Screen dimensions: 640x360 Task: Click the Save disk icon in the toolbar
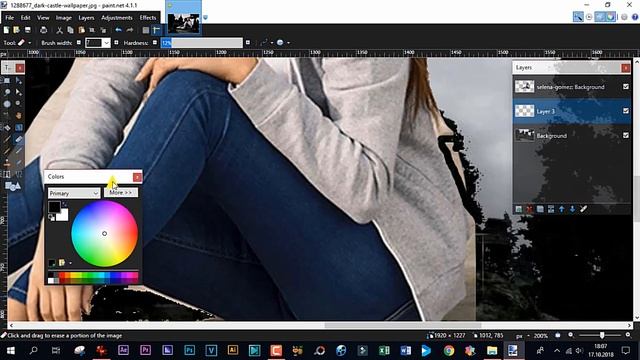click(28, 30)
